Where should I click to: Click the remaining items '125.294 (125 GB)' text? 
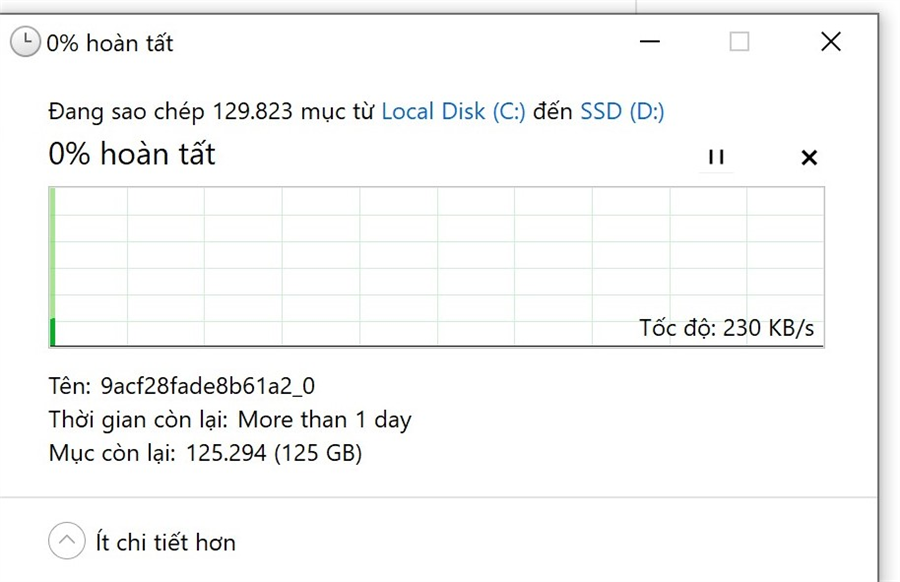273,453
